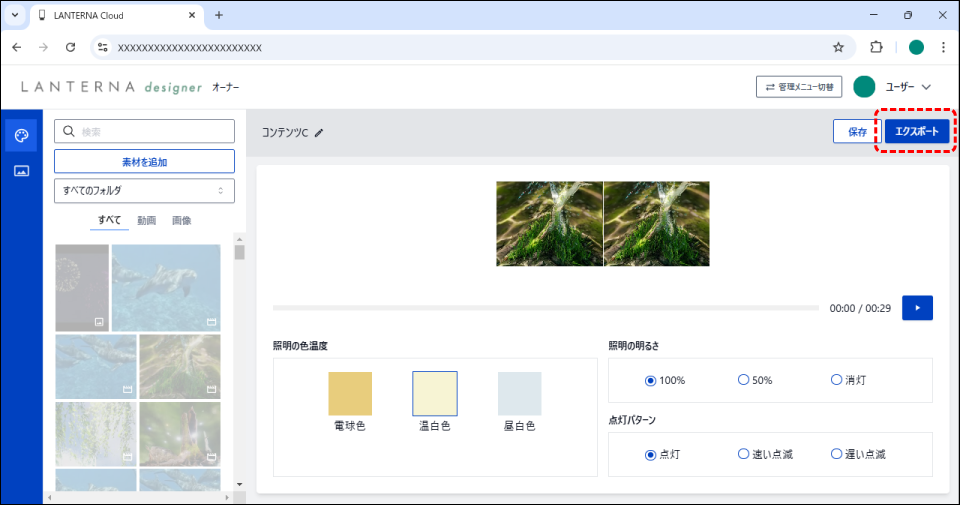Click the pencil icon to rename コンテンツC

coord(319,132)
